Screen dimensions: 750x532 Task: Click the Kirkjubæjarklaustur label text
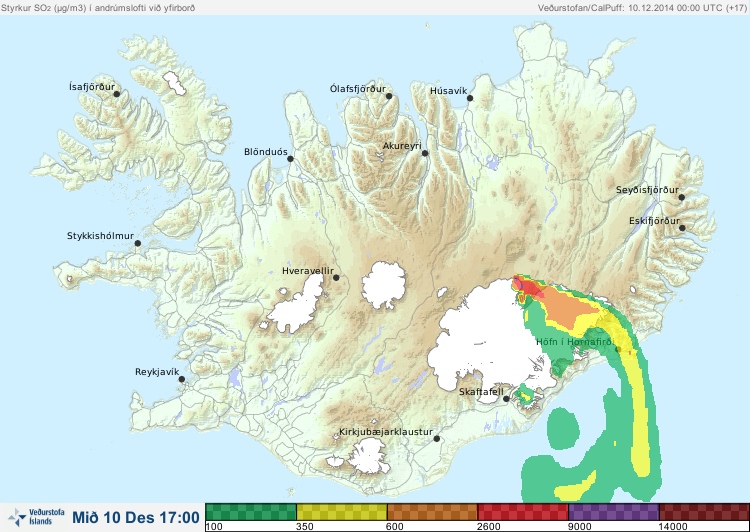[x=386, y=432]
